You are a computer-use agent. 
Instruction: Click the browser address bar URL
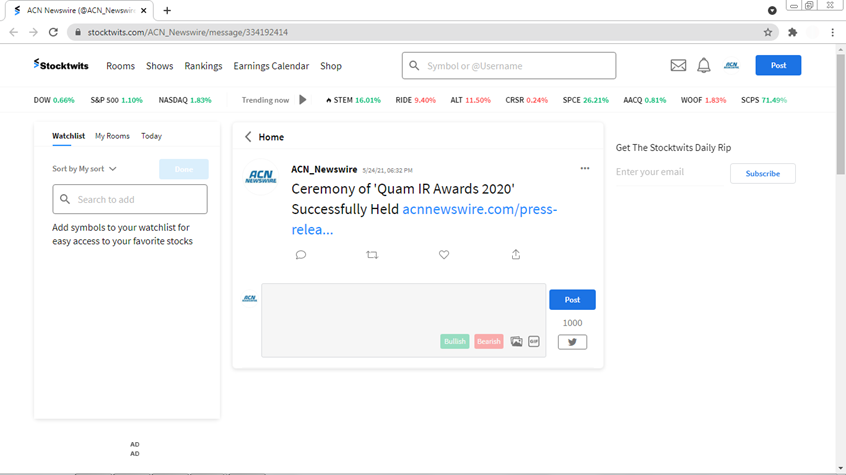(x=188, y=32)
